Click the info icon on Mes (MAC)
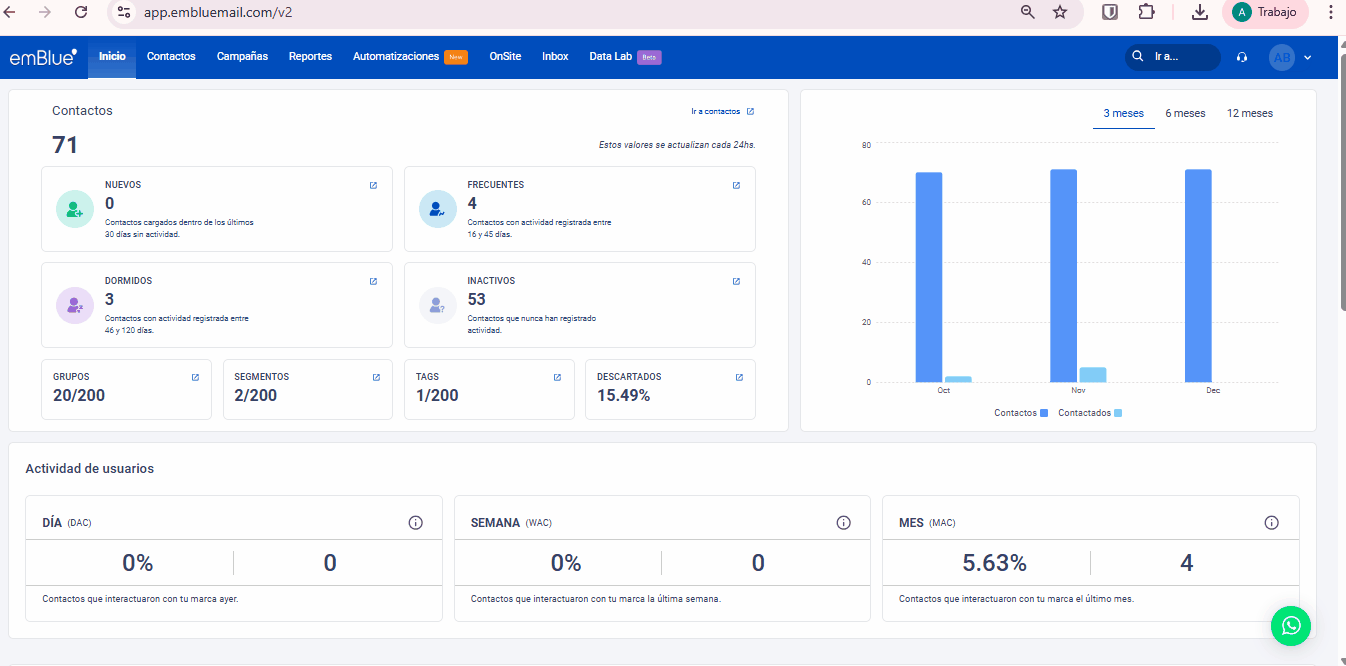Viewport: 1346px width, 666px height. pyautogui.click(x=1271, y=523)
